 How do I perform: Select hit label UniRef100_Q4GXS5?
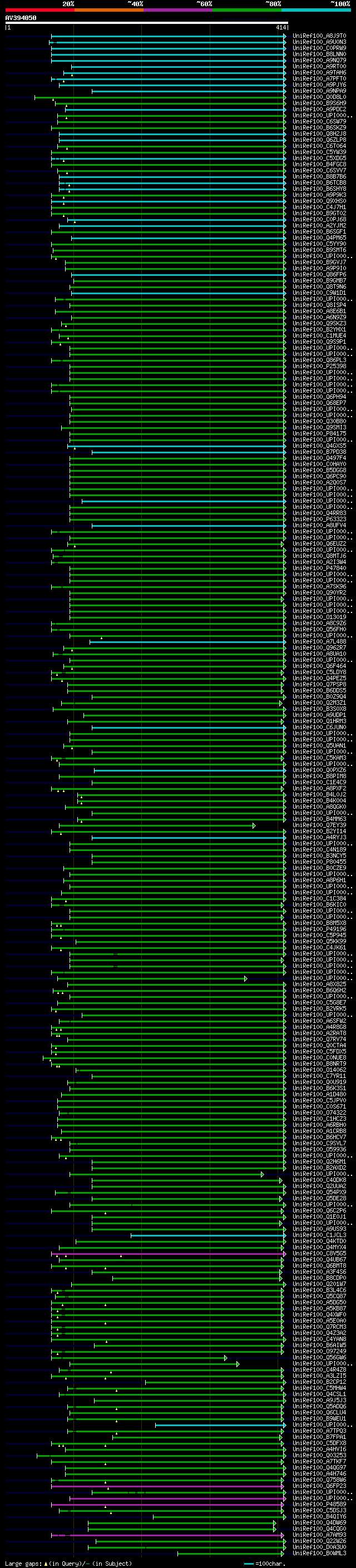(x=319, y=446)
